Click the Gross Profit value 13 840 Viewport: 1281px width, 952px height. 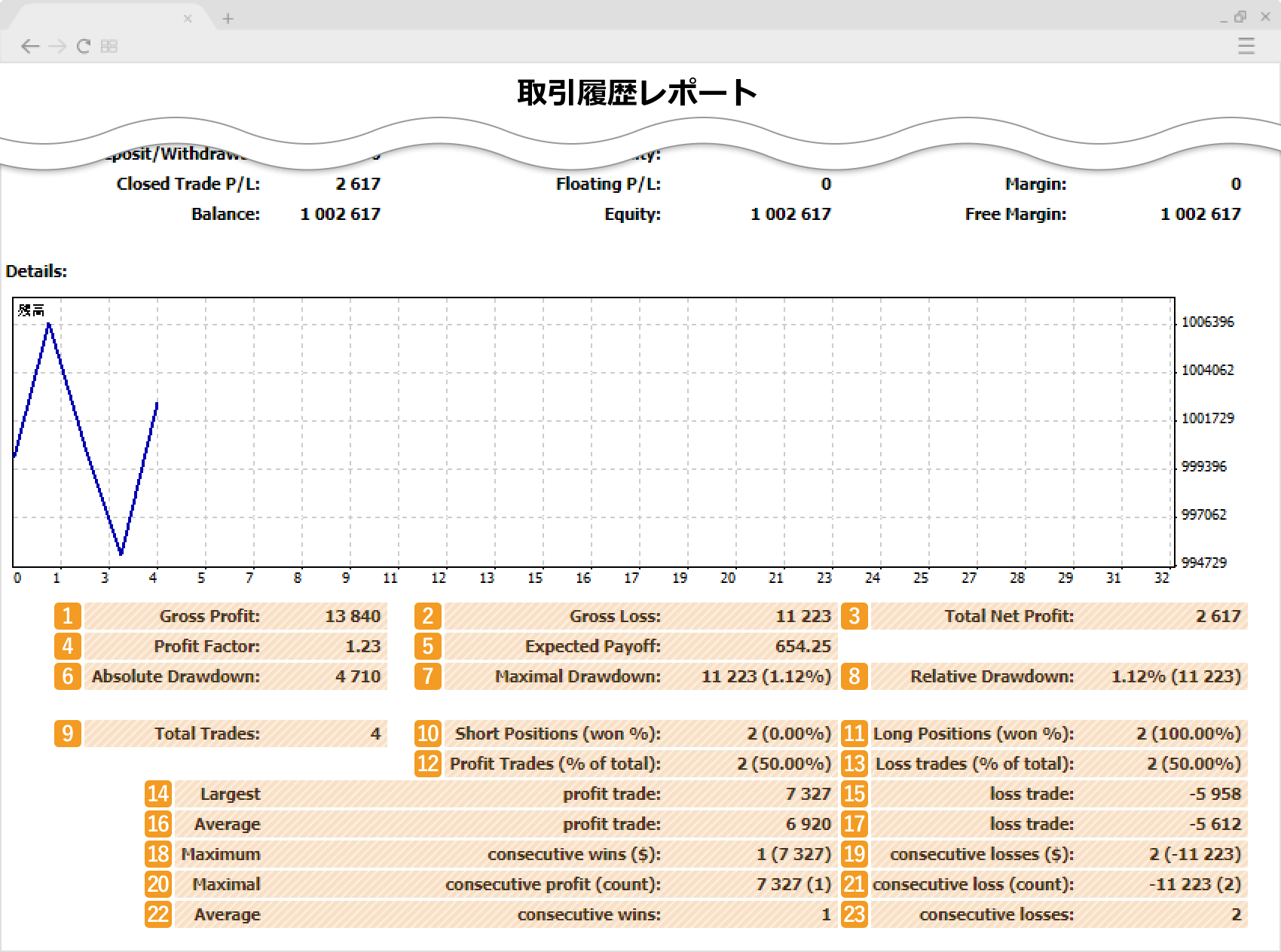click(x=353, y=616)
